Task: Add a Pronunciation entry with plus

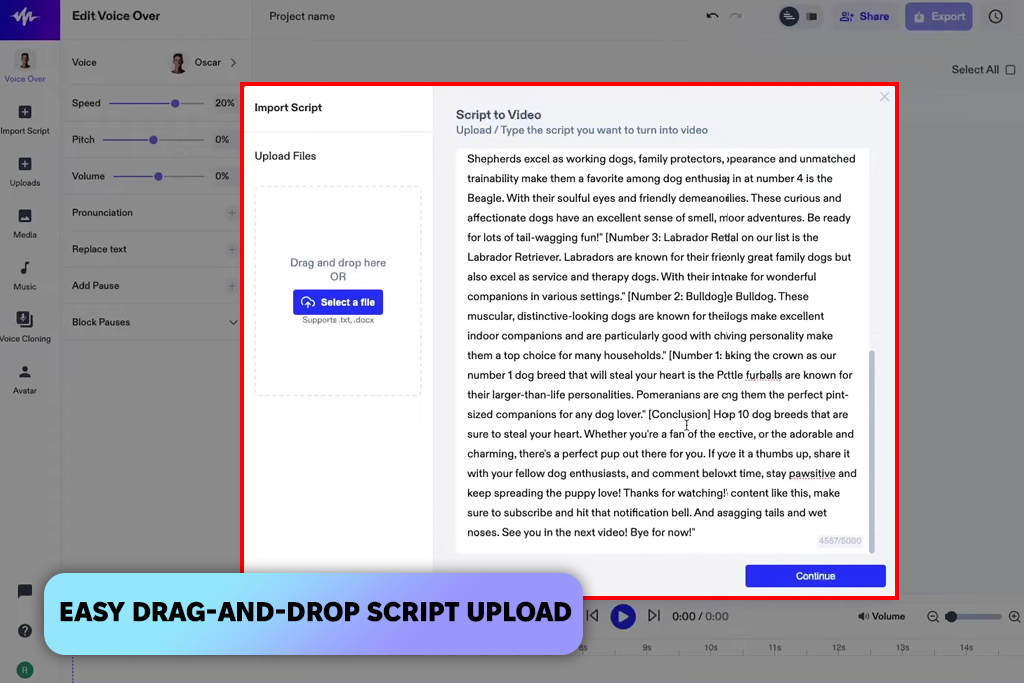Action: tap(232, 213)
